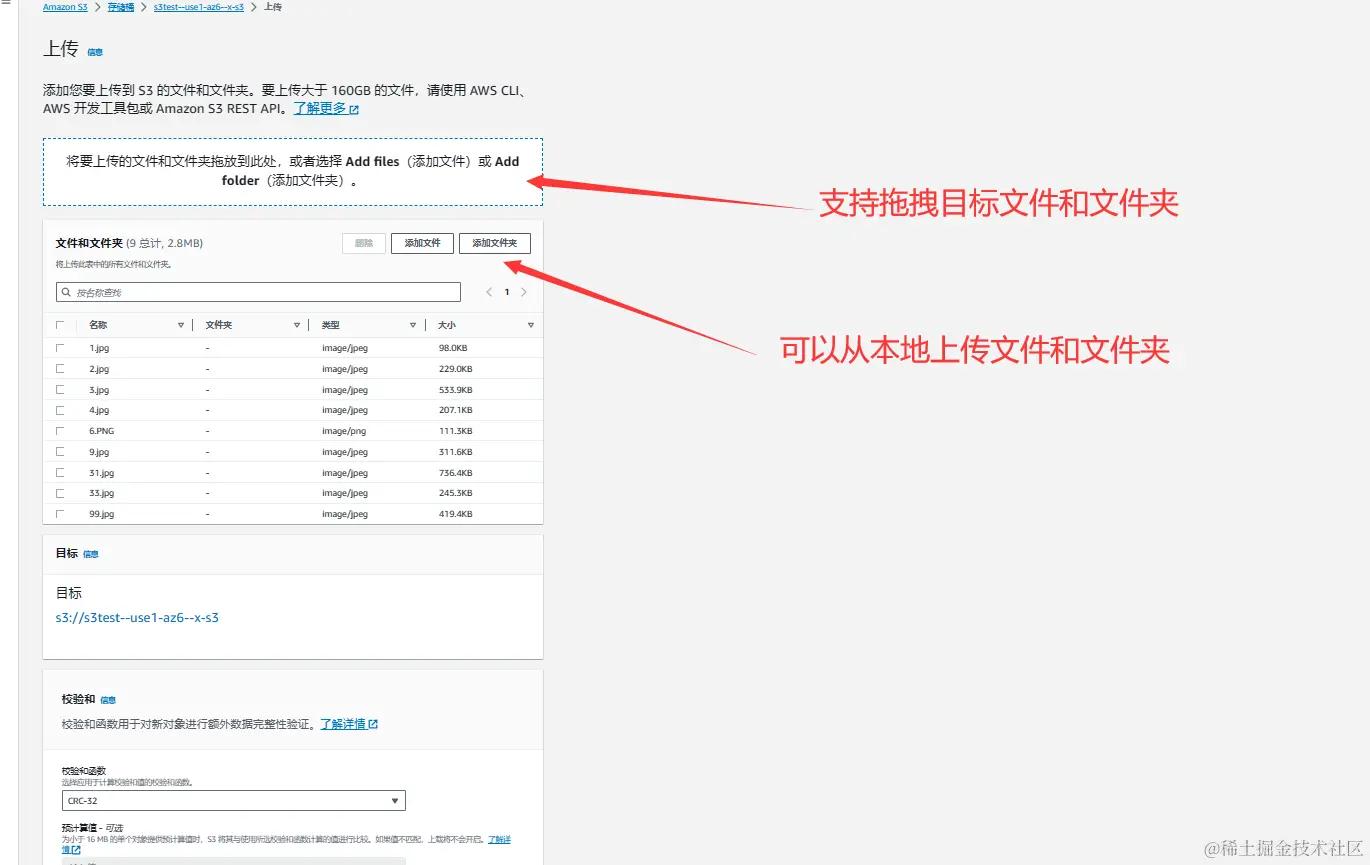Click file name 3.jpg

click(x=98, y=390)
